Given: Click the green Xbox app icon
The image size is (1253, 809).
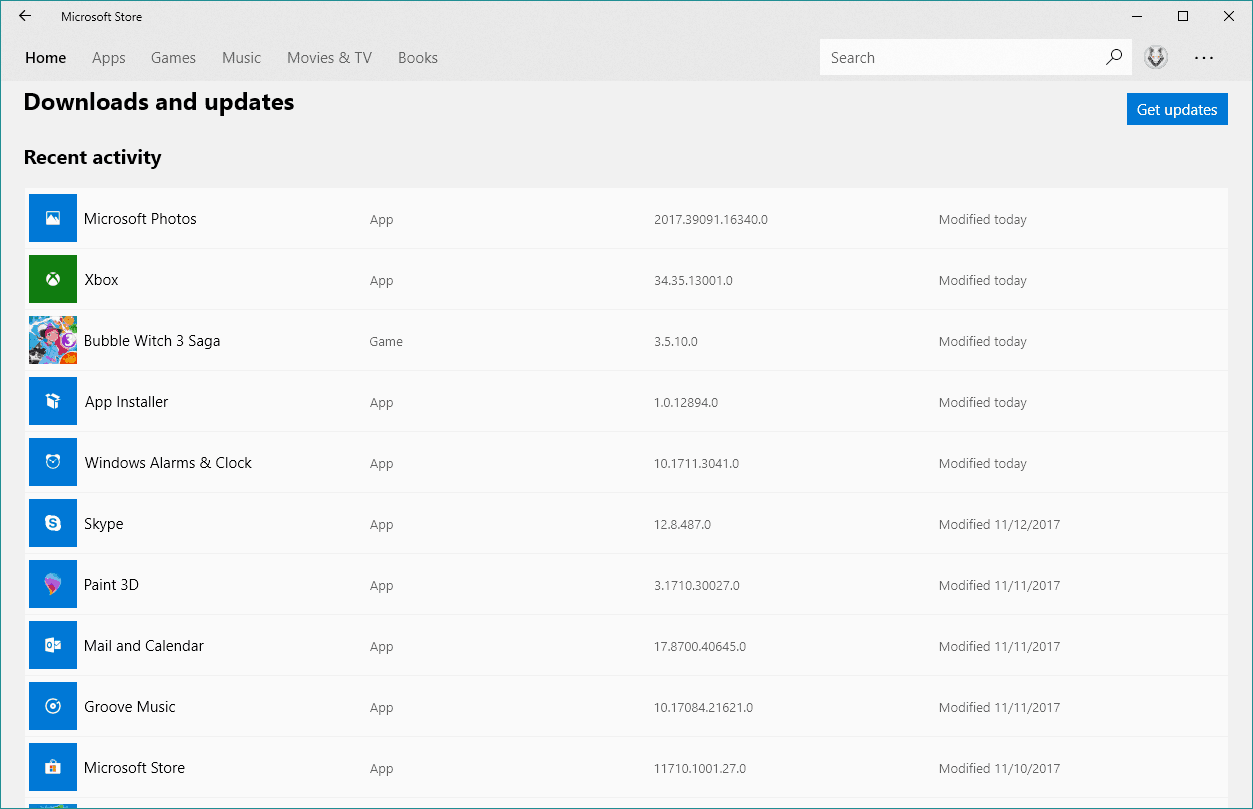Looking at the screenshot, I should (53, 279).
